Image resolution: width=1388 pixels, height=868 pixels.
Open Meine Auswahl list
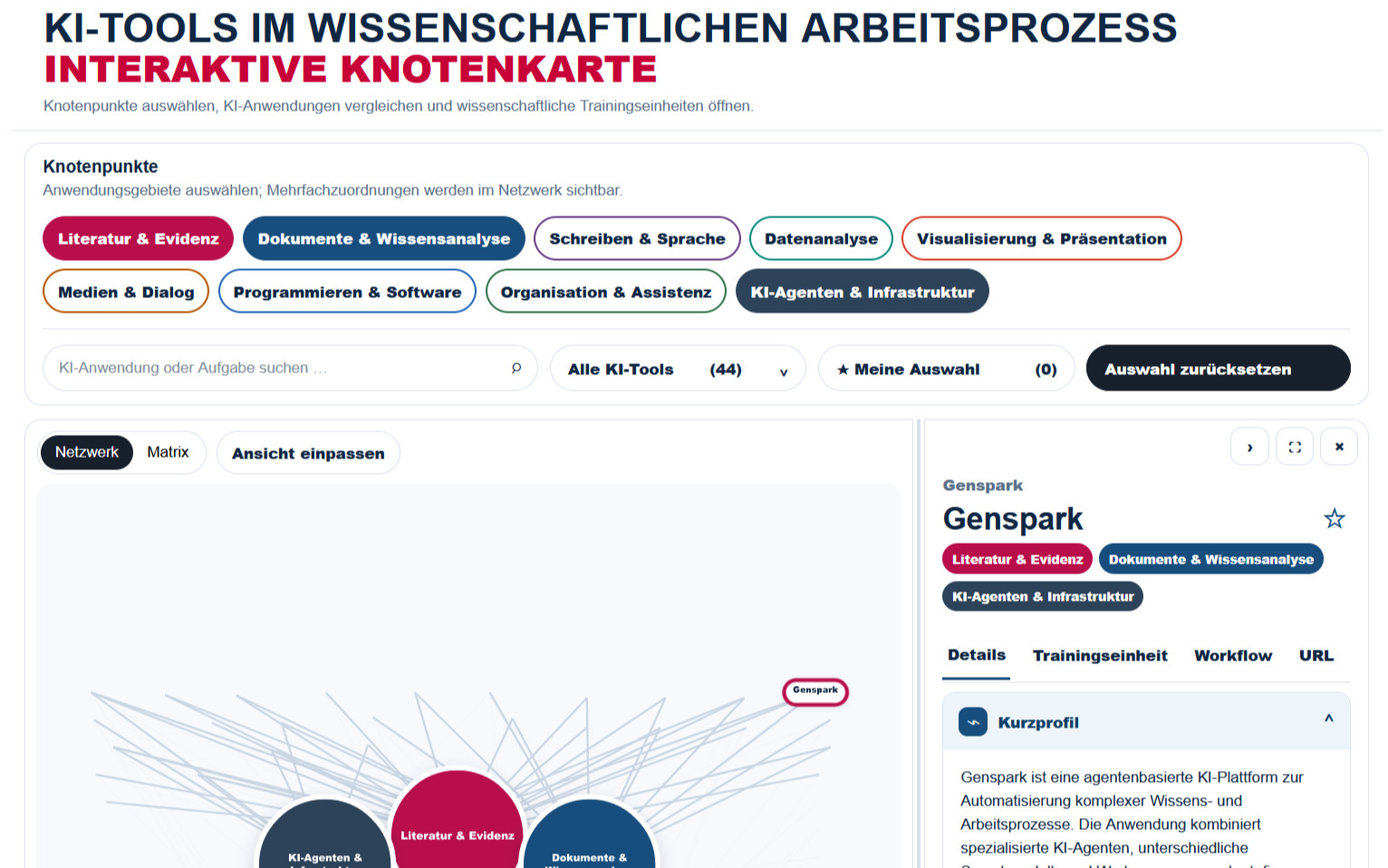tap(947, 369)
